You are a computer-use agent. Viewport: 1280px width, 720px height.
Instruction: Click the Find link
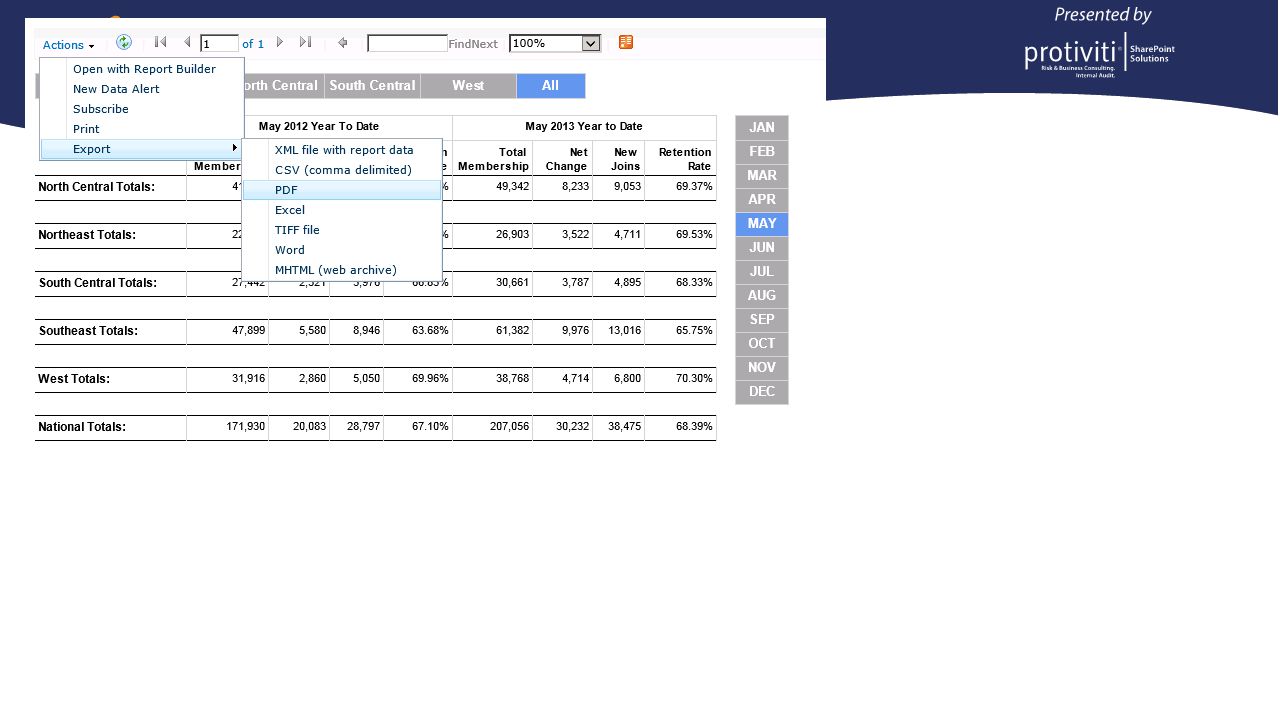tap(459, 44)
